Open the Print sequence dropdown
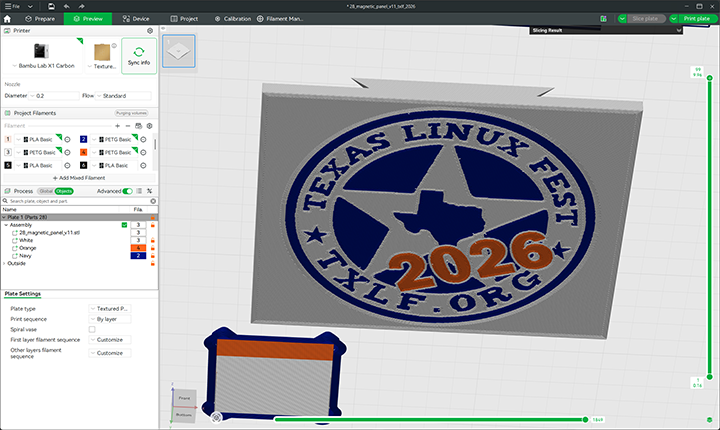This screenshot has height=430, width=720. point(109,319)
